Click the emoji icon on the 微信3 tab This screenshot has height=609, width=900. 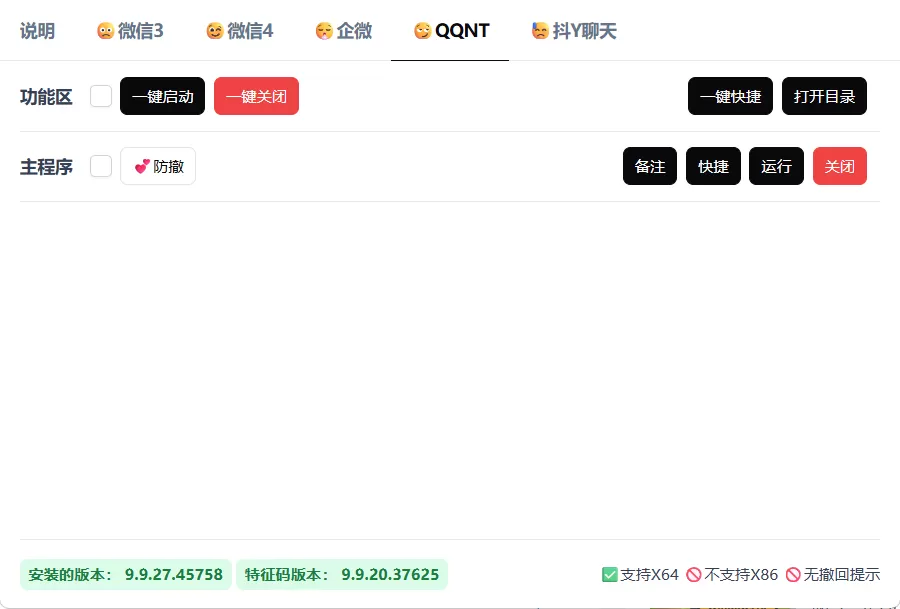click(105, 30)
